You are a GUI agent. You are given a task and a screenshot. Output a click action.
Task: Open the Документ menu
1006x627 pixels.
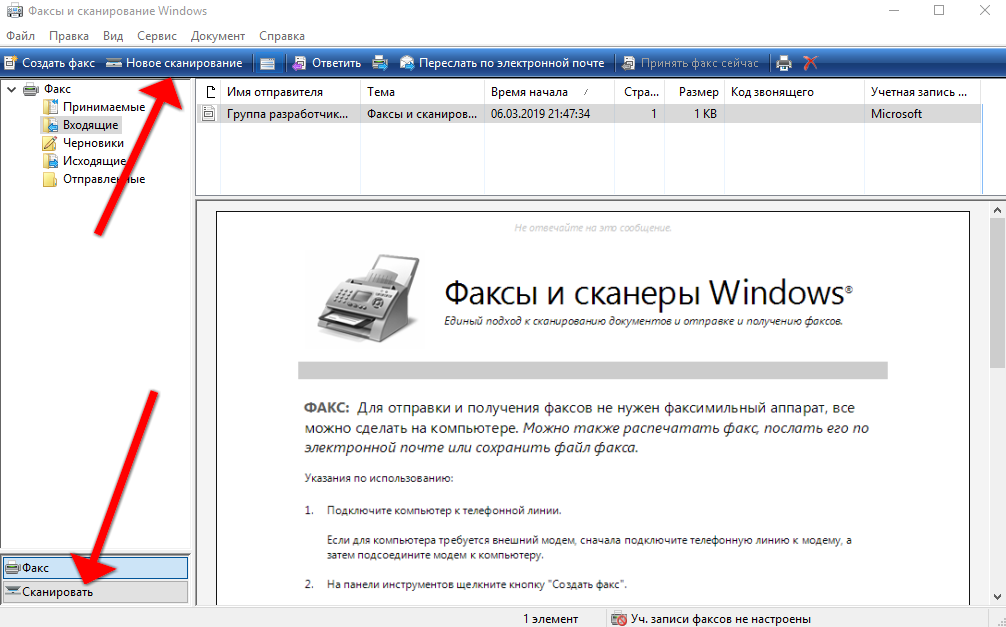point(217,36)
